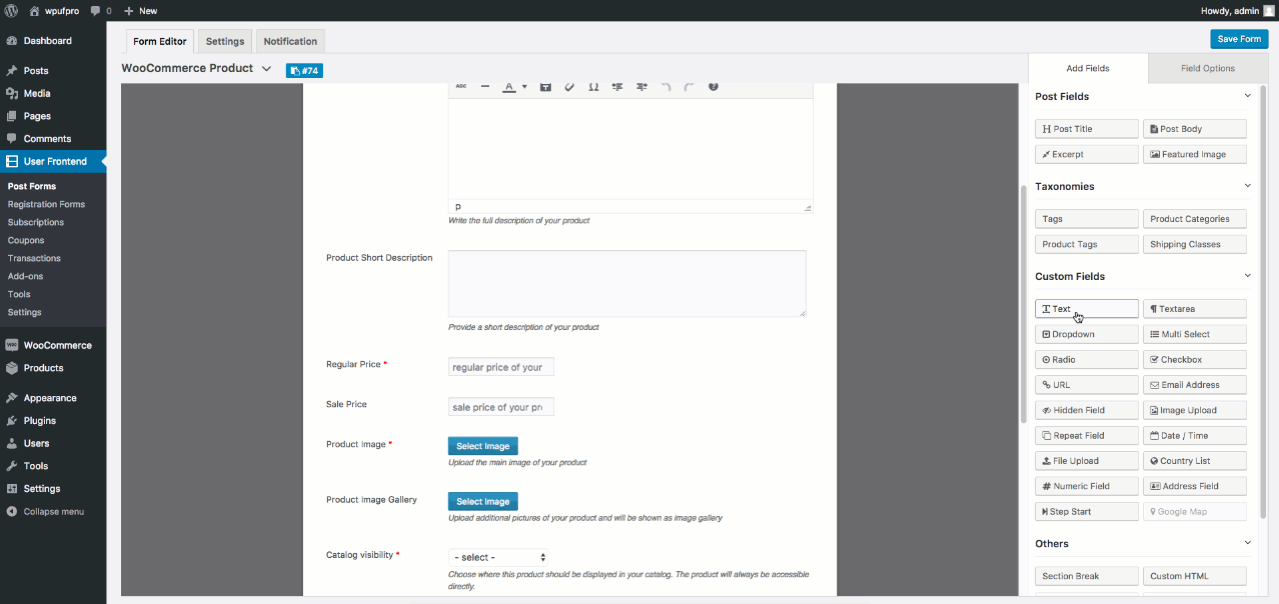Add a Checkbox field
Viewport: 1279px width, 604px height.
(1195, 359)
